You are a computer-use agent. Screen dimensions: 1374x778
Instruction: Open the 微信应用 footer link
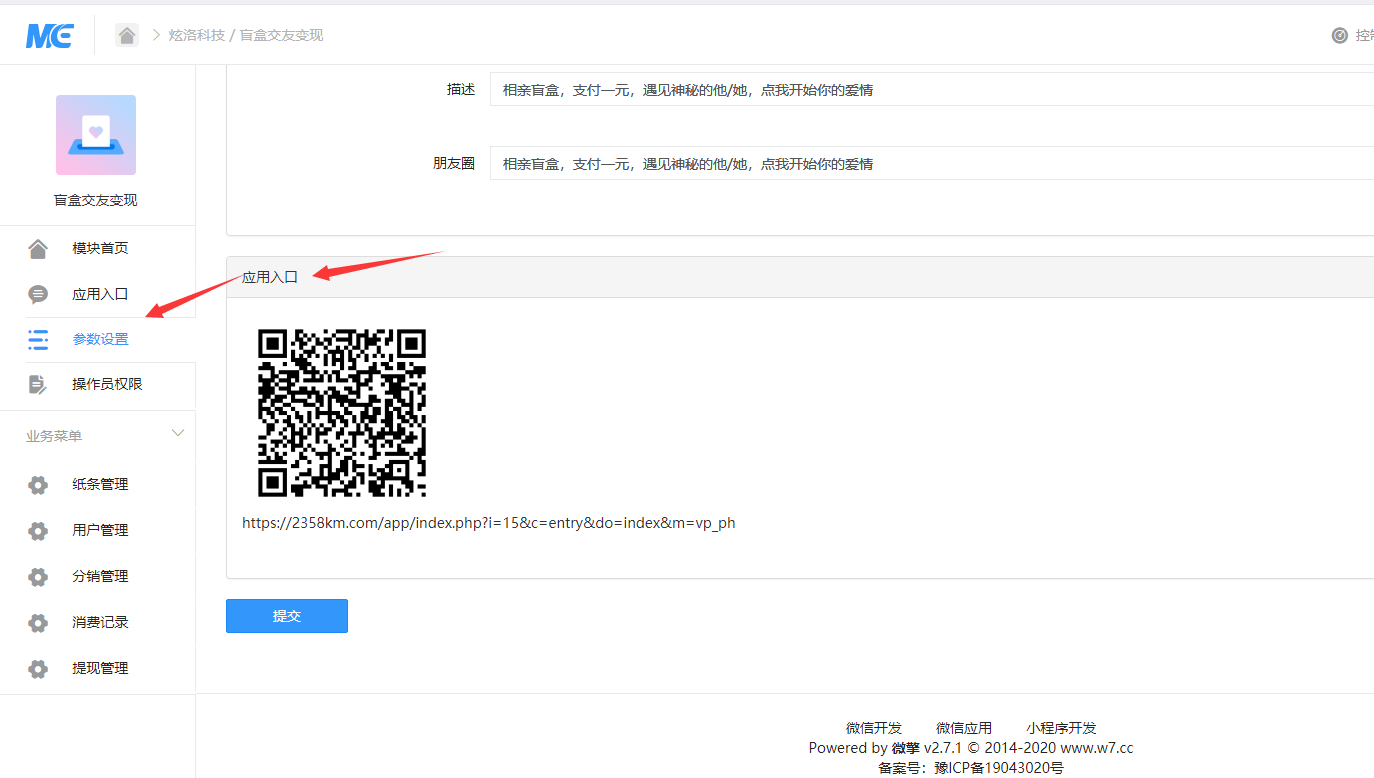click(x=964, y=728)
